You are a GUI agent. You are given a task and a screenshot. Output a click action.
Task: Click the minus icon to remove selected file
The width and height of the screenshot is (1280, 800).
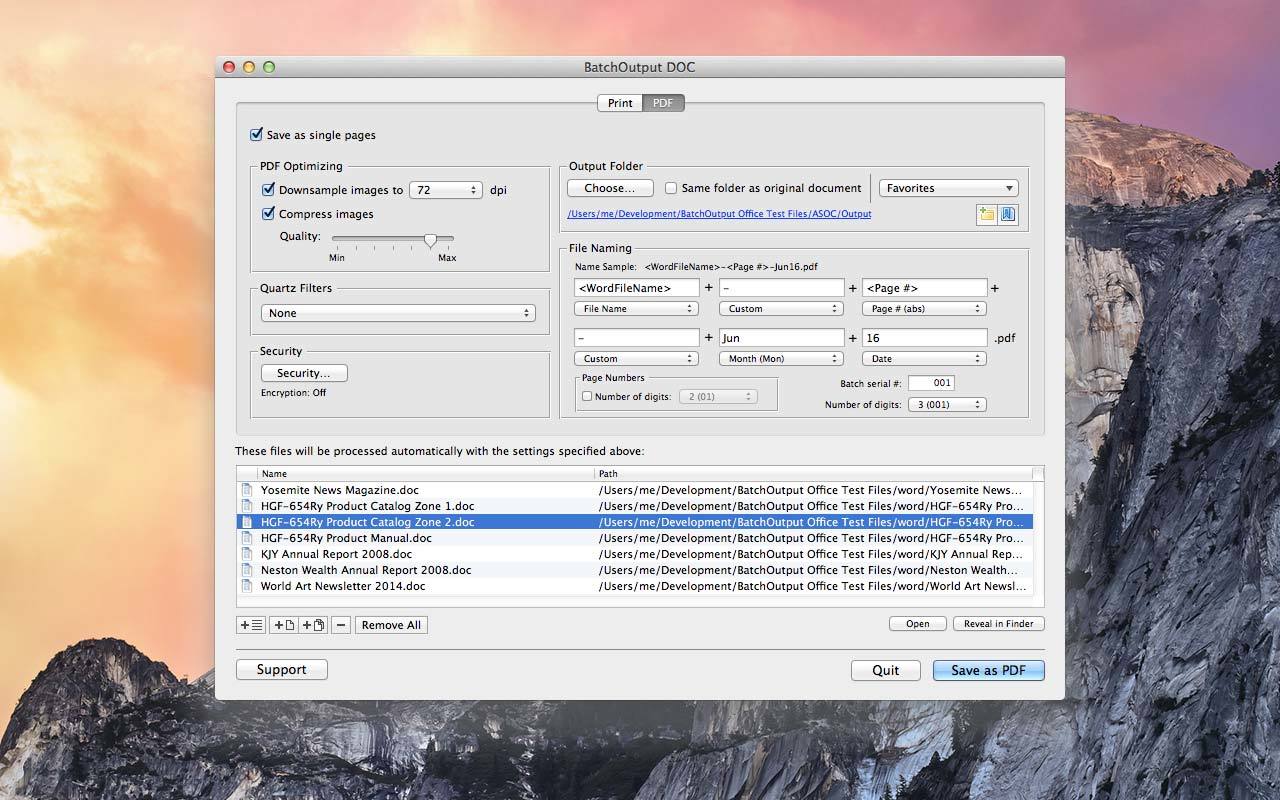(x=340, y=624)
